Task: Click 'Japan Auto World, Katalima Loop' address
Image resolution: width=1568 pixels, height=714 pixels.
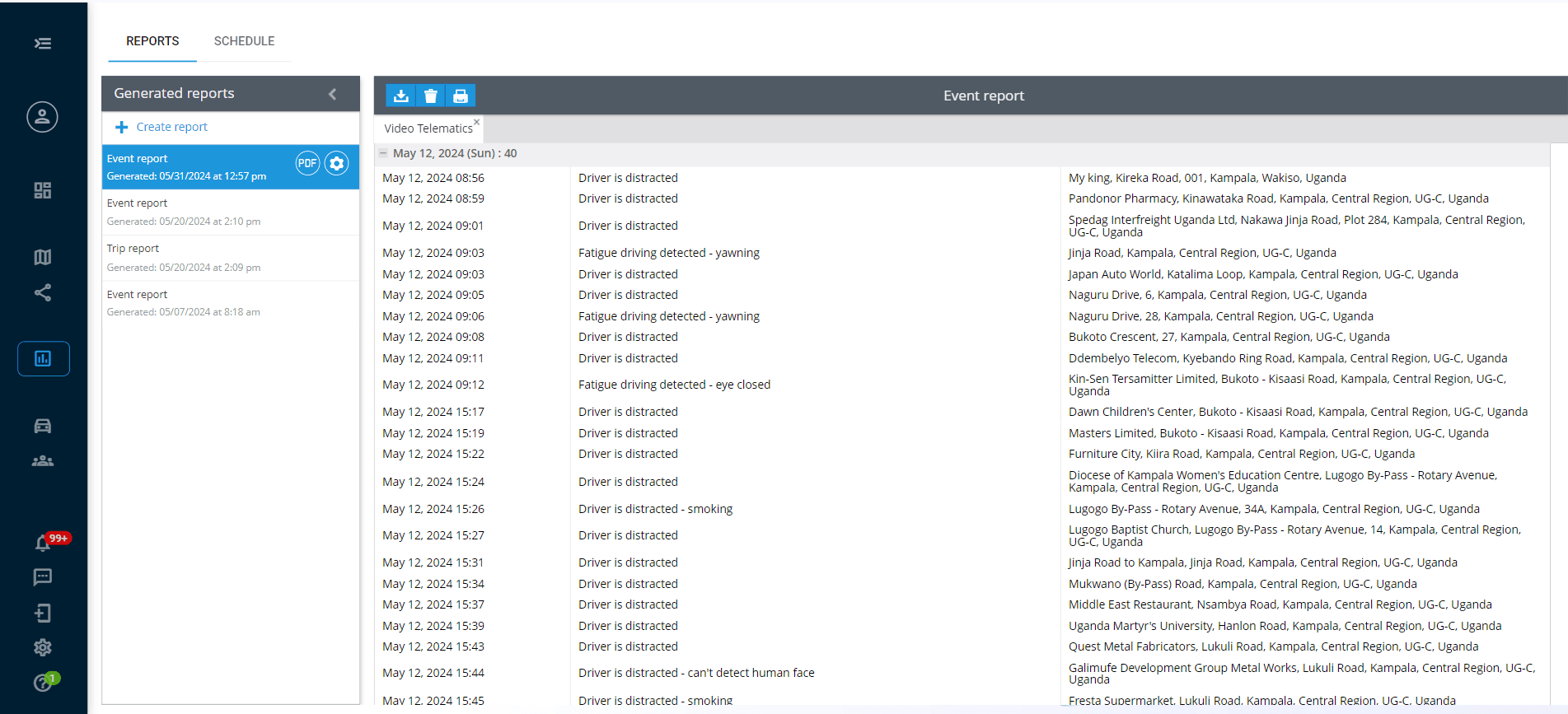Action: 1263,274
